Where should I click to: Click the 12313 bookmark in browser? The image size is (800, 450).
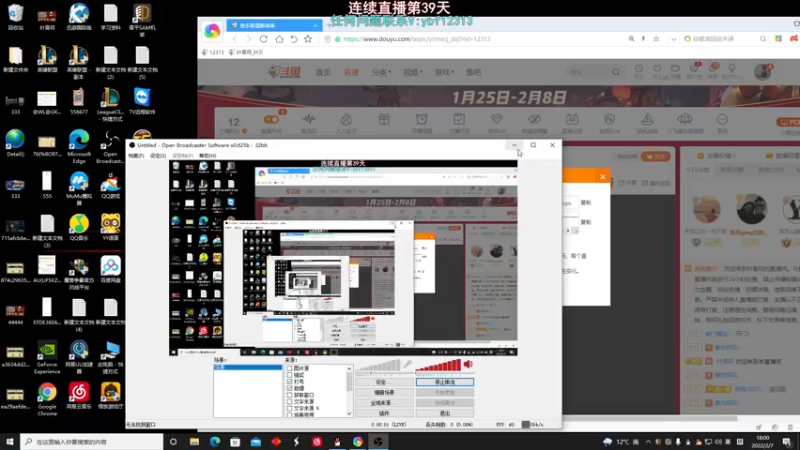coord(213,52)
